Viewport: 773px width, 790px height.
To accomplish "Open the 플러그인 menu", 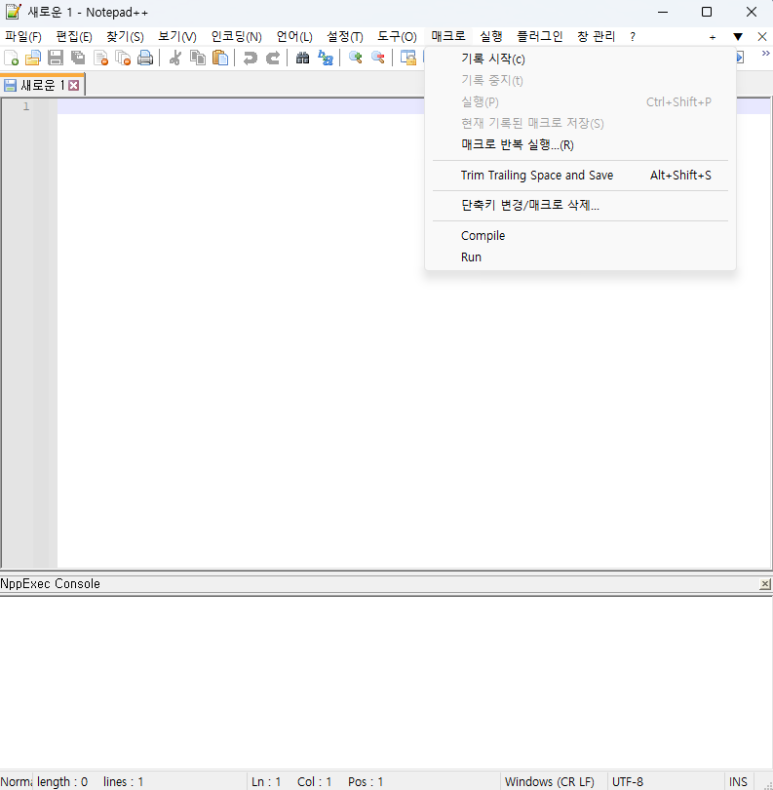I will (540, 37).
